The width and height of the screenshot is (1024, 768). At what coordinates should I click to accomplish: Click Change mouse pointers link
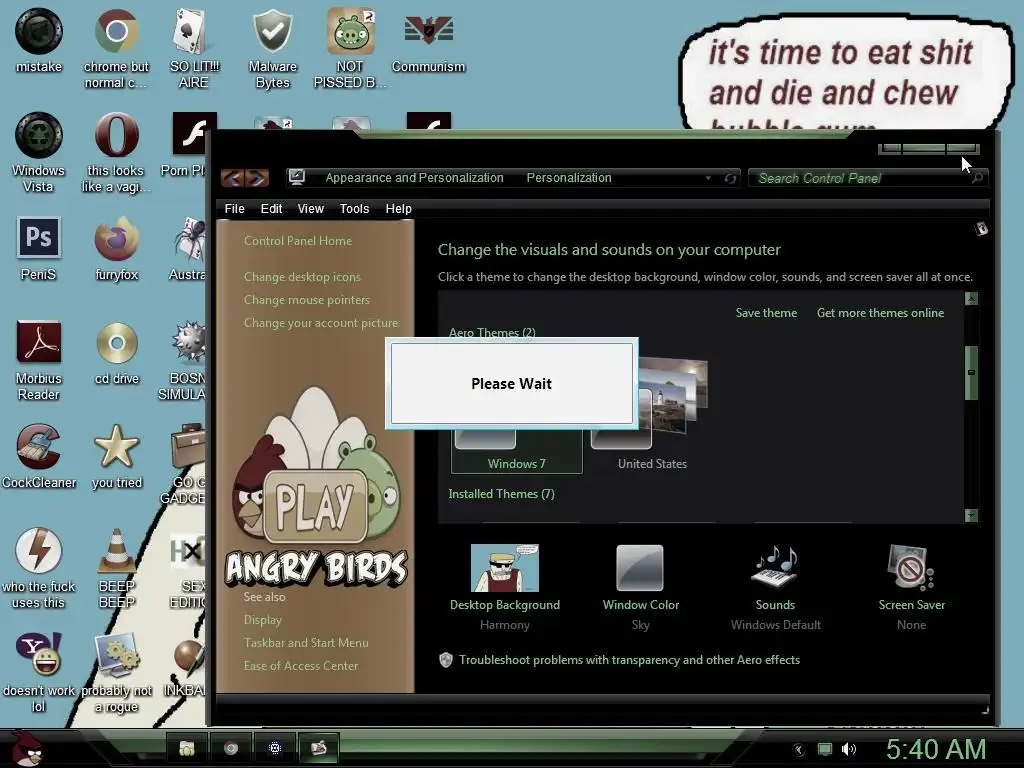click(307, 300)
